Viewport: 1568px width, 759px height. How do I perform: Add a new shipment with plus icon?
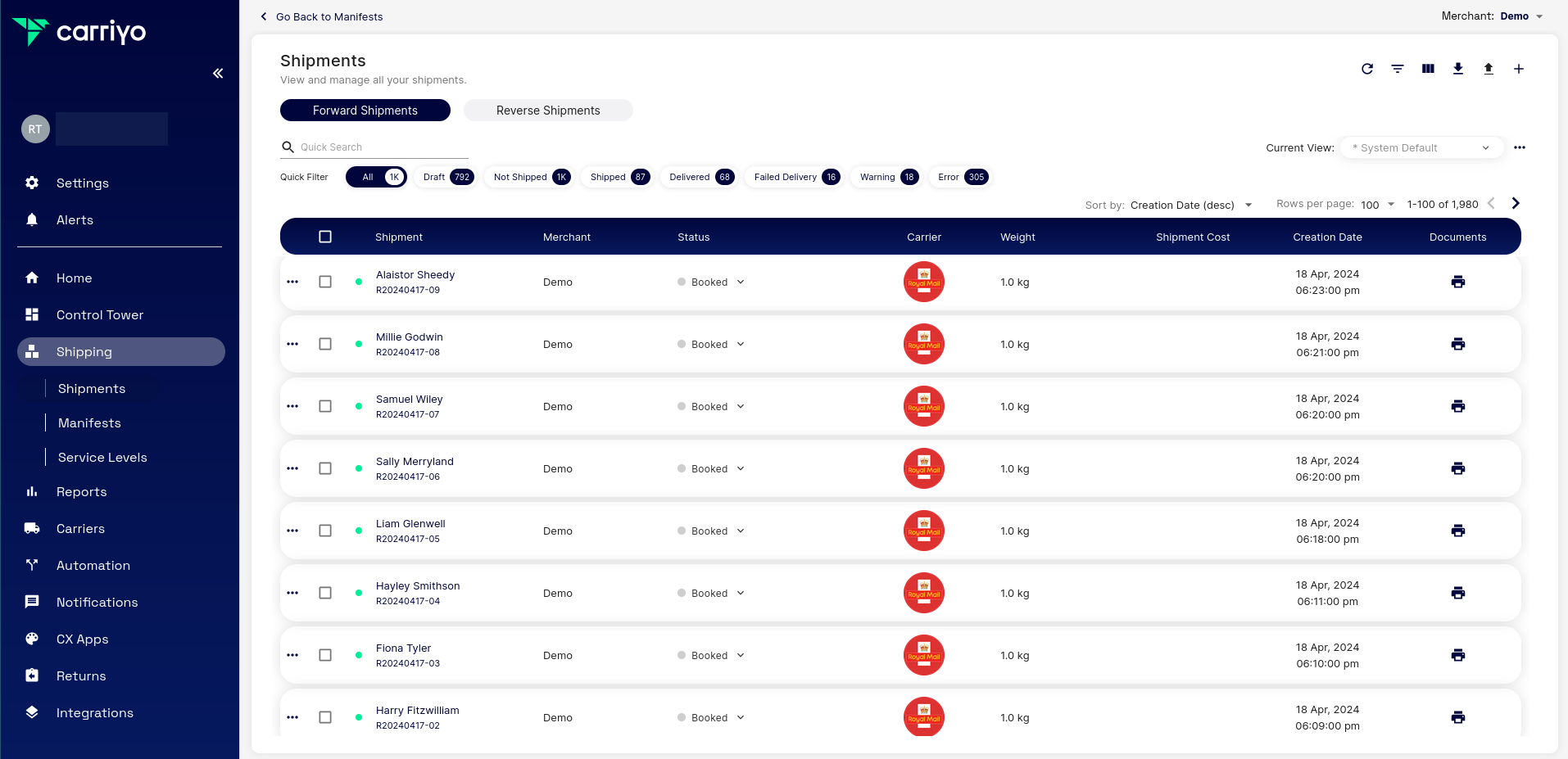(1518, 69)
